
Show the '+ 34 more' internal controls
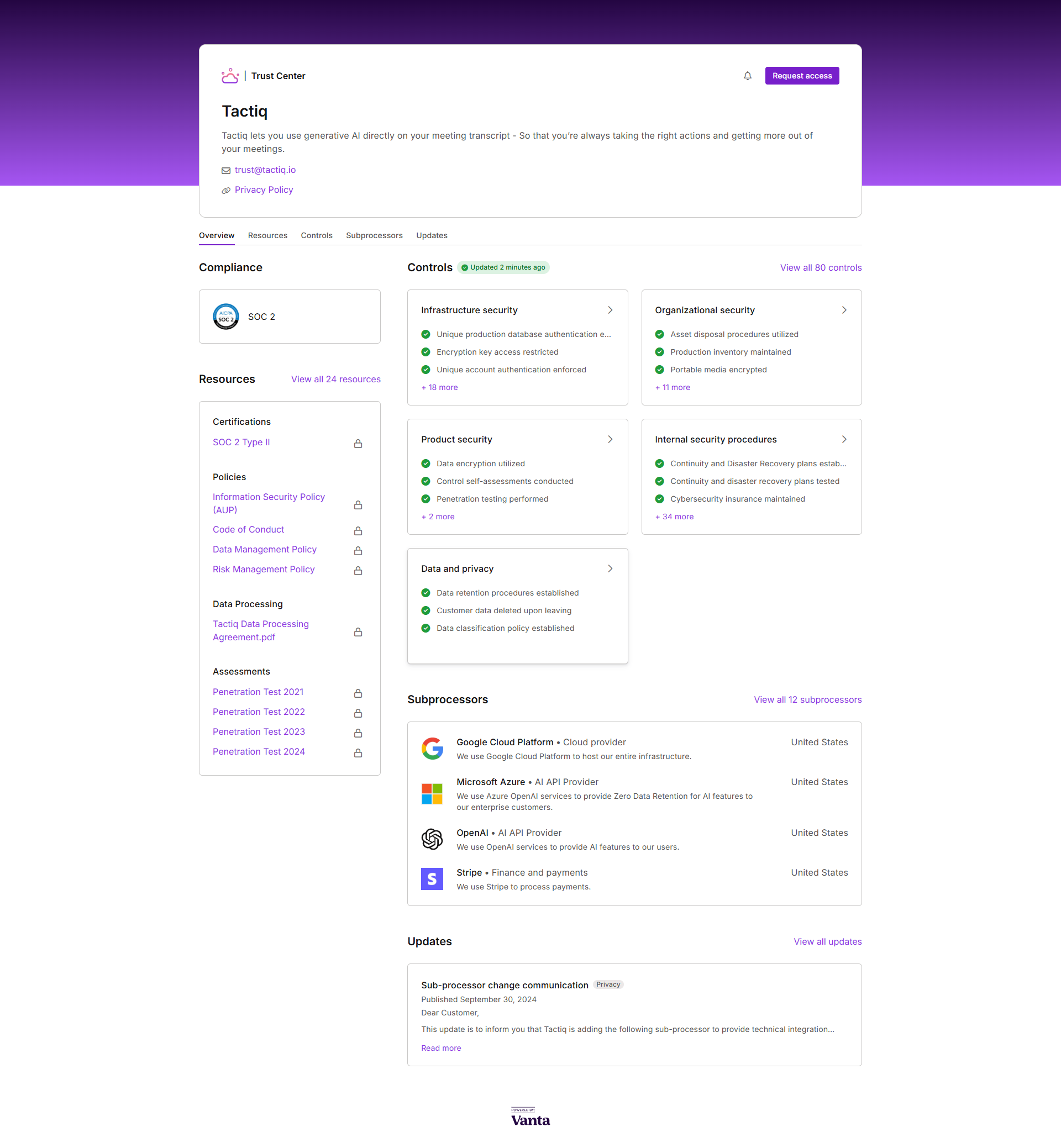coord(674,517)
